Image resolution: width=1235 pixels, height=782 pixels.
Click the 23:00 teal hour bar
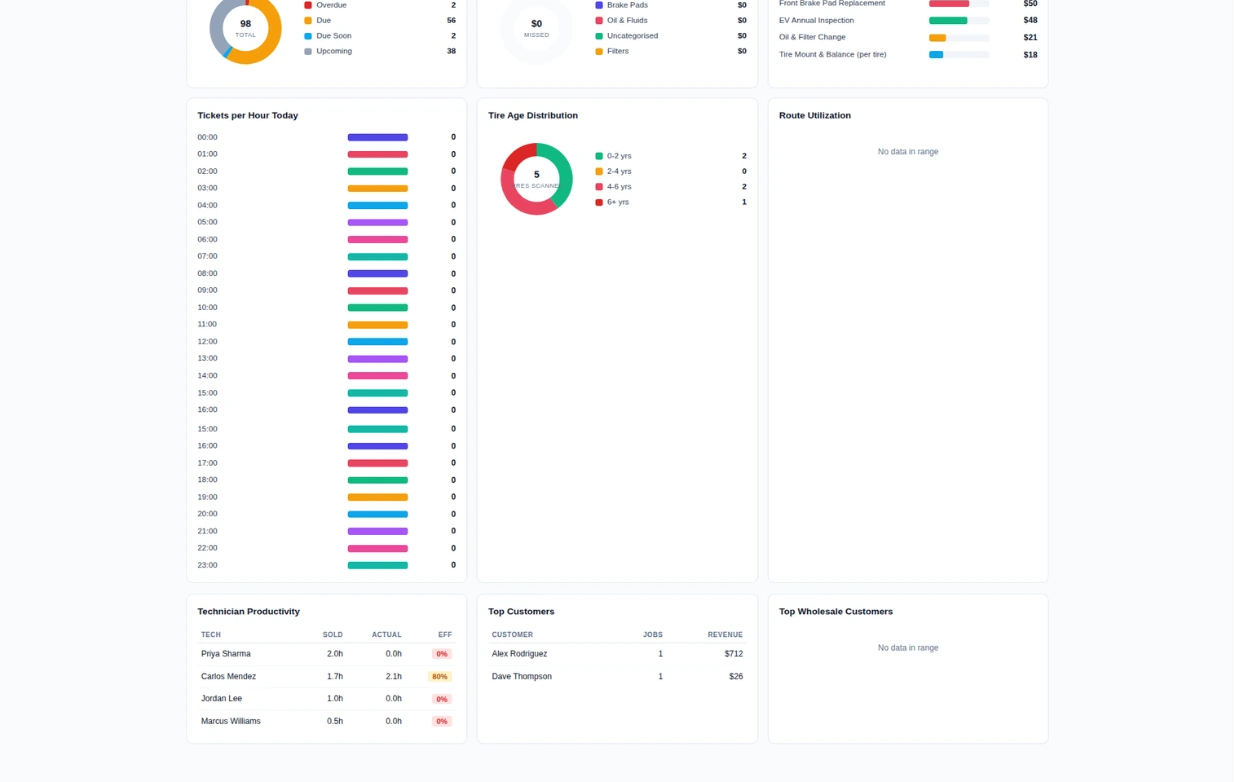click(x=378, y=565)
